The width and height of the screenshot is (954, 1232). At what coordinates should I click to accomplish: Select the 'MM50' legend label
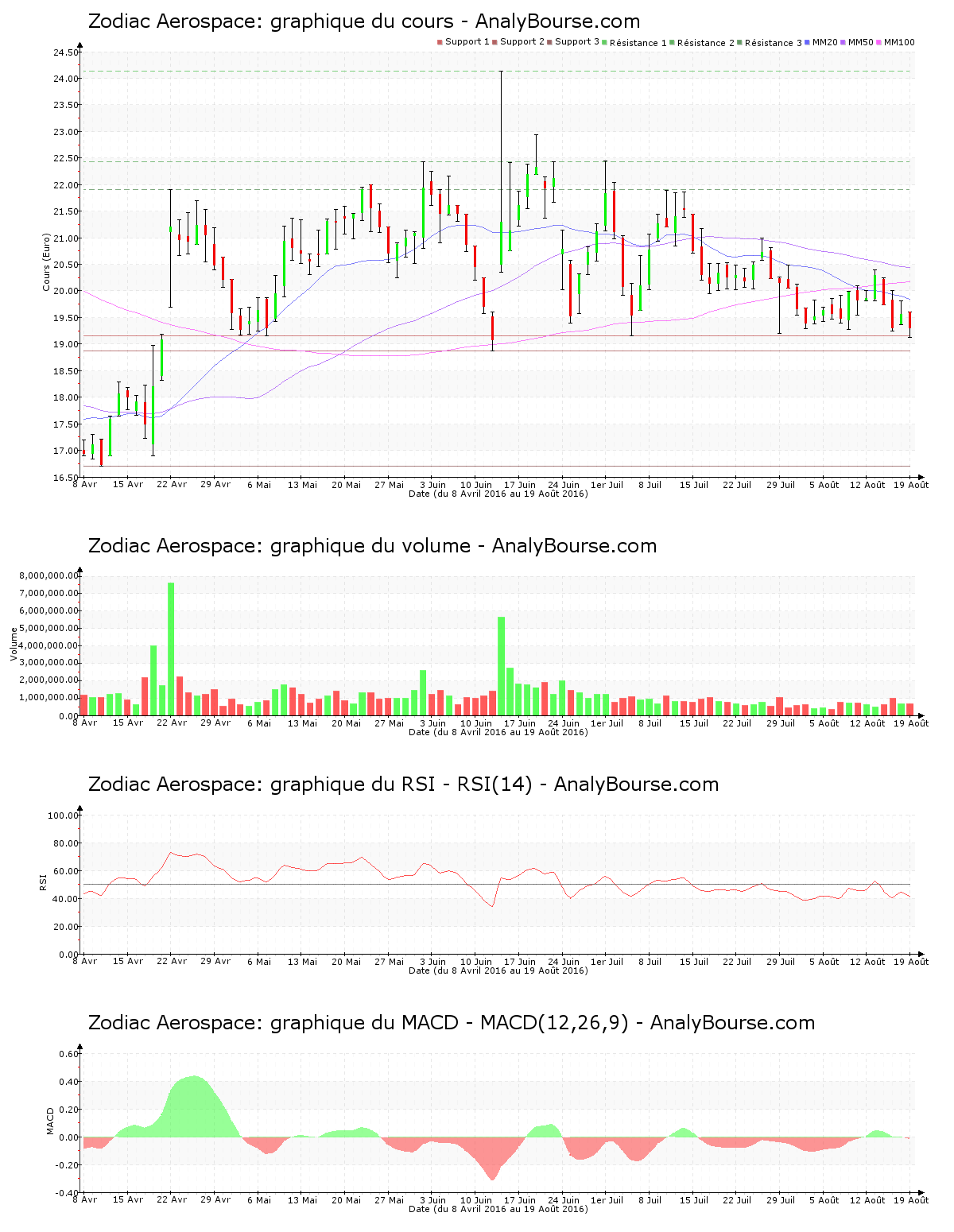click(861, 42)
